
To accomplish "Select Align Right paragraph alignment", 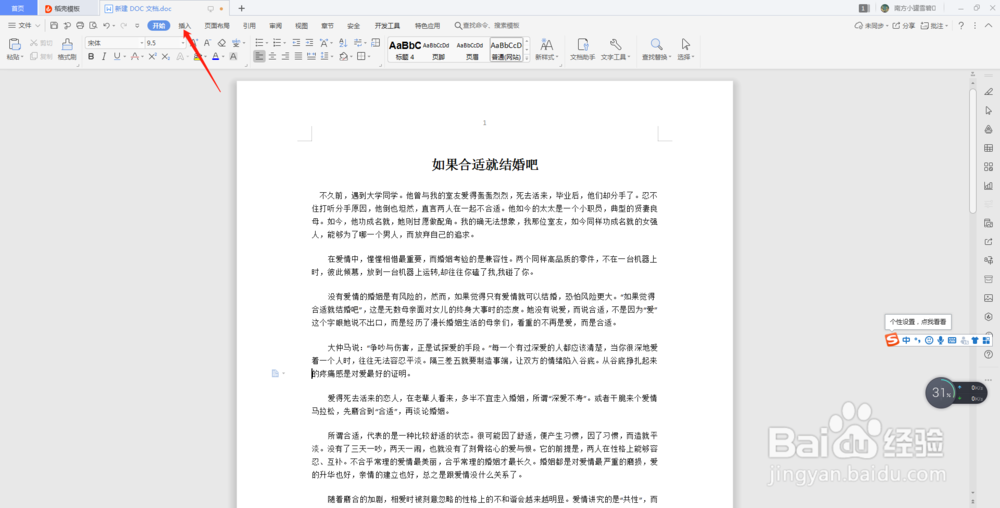I will tap(285, 57).
